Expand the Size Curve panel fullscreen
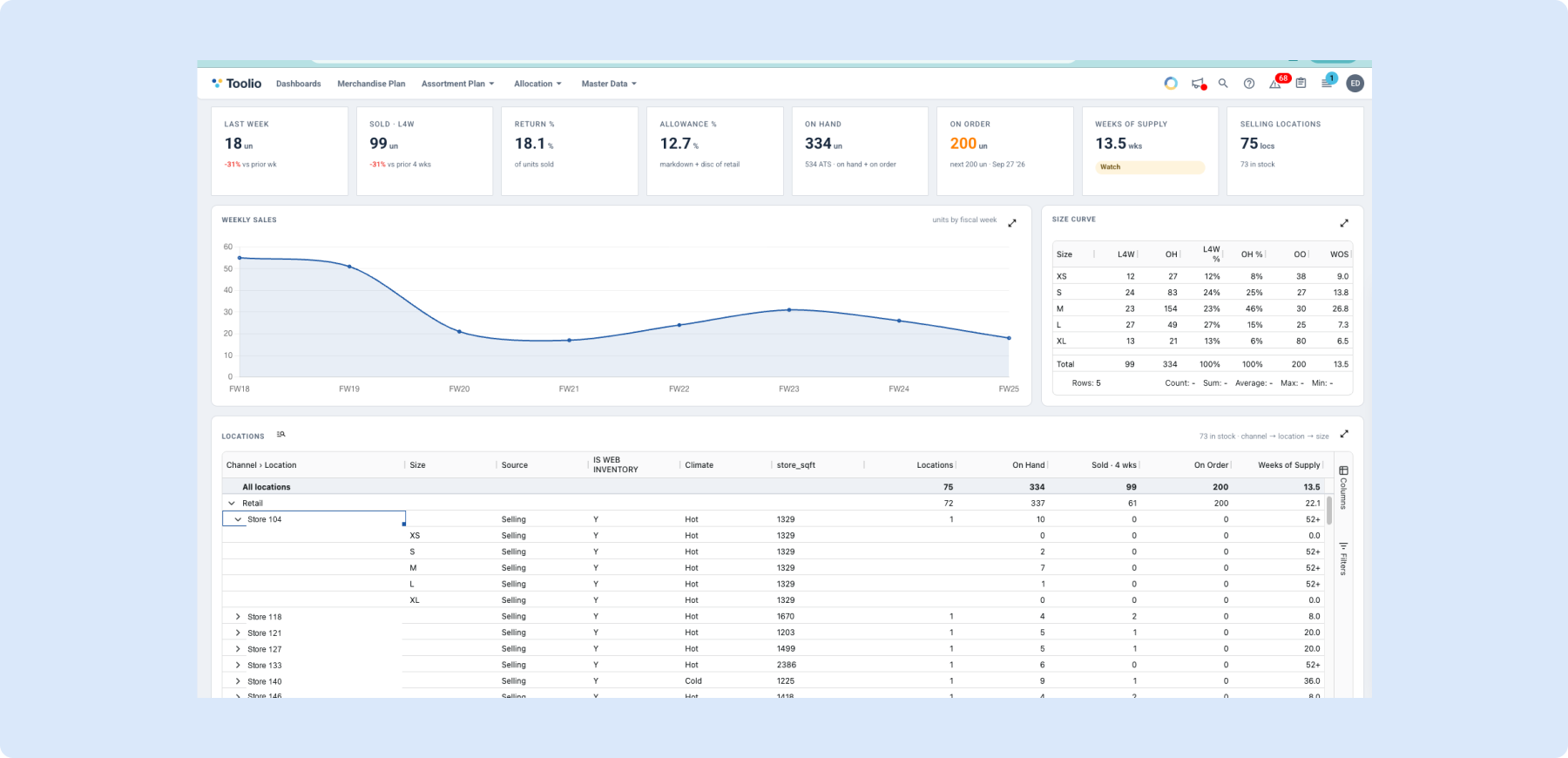The height and width of the screenshot is (758, 1568). tap(1344, 223)
